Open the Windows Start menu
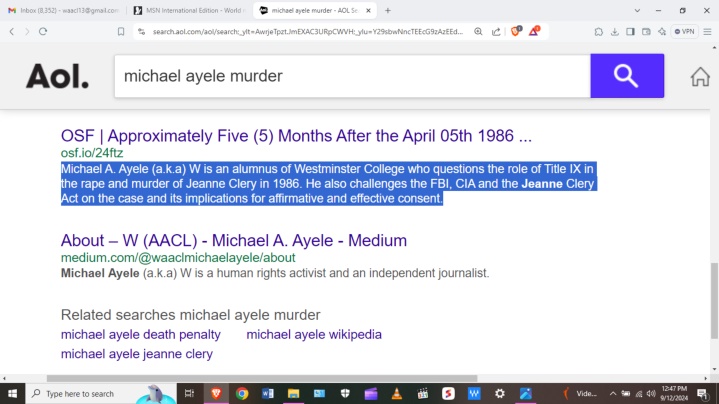Screen dimensions: 719x404 [x=12, y=393]
